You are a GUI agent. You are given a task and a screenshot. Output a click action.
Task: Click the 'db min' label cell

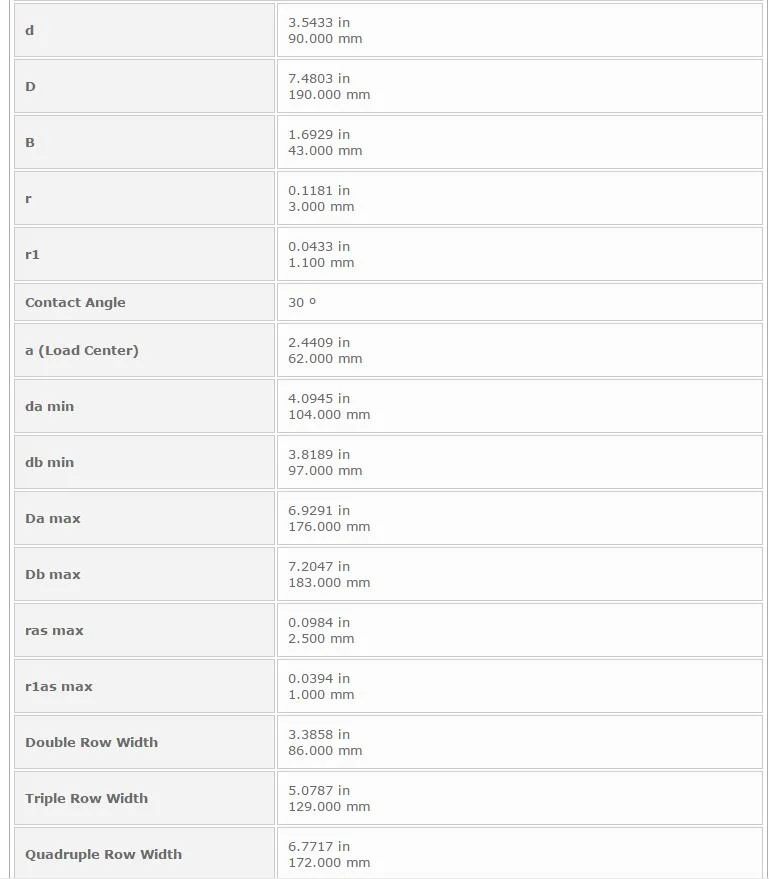(x=144, y=462)
